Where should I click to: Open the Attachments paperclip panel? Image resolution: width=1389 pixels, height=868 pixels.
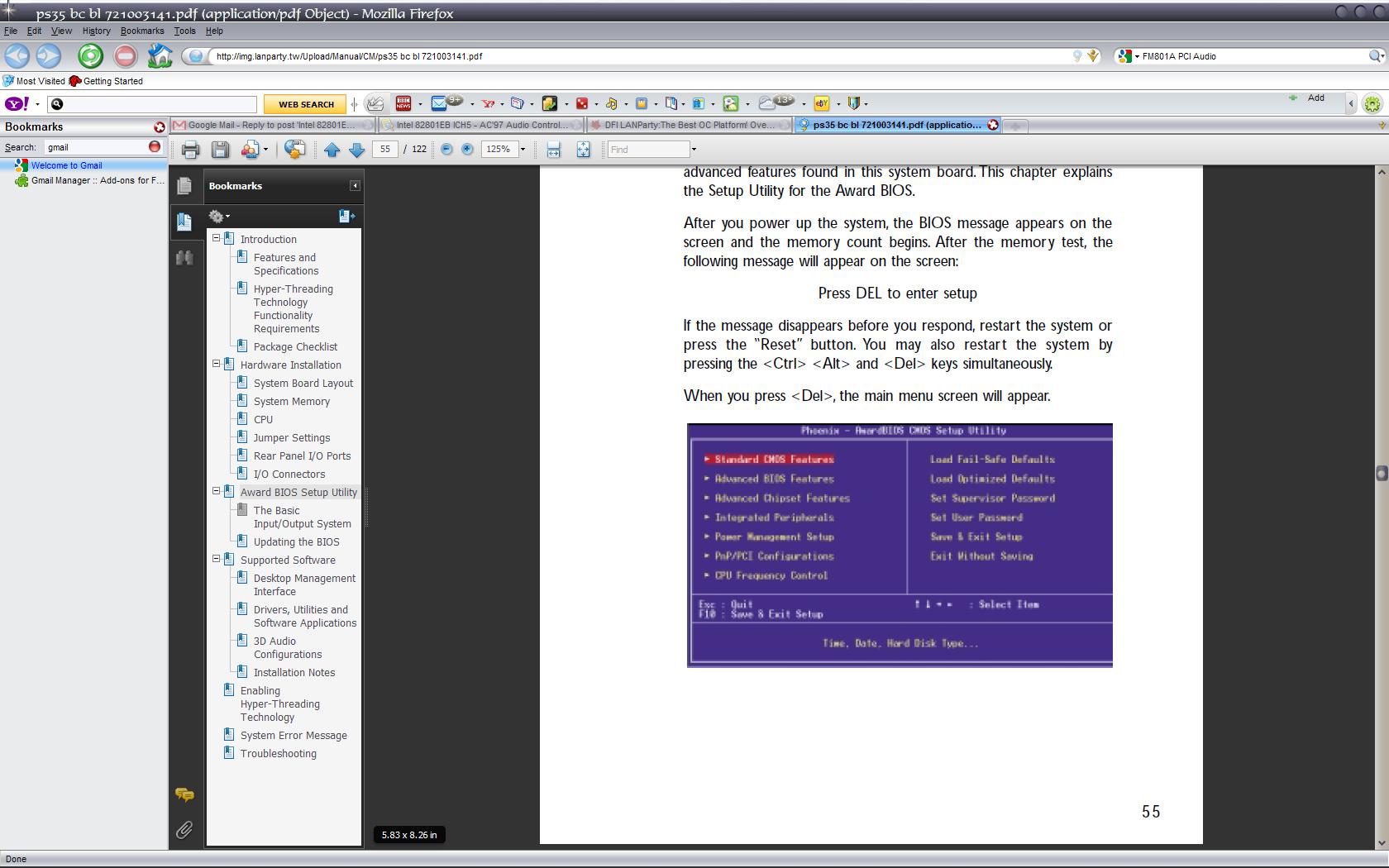tap(184, 829)
